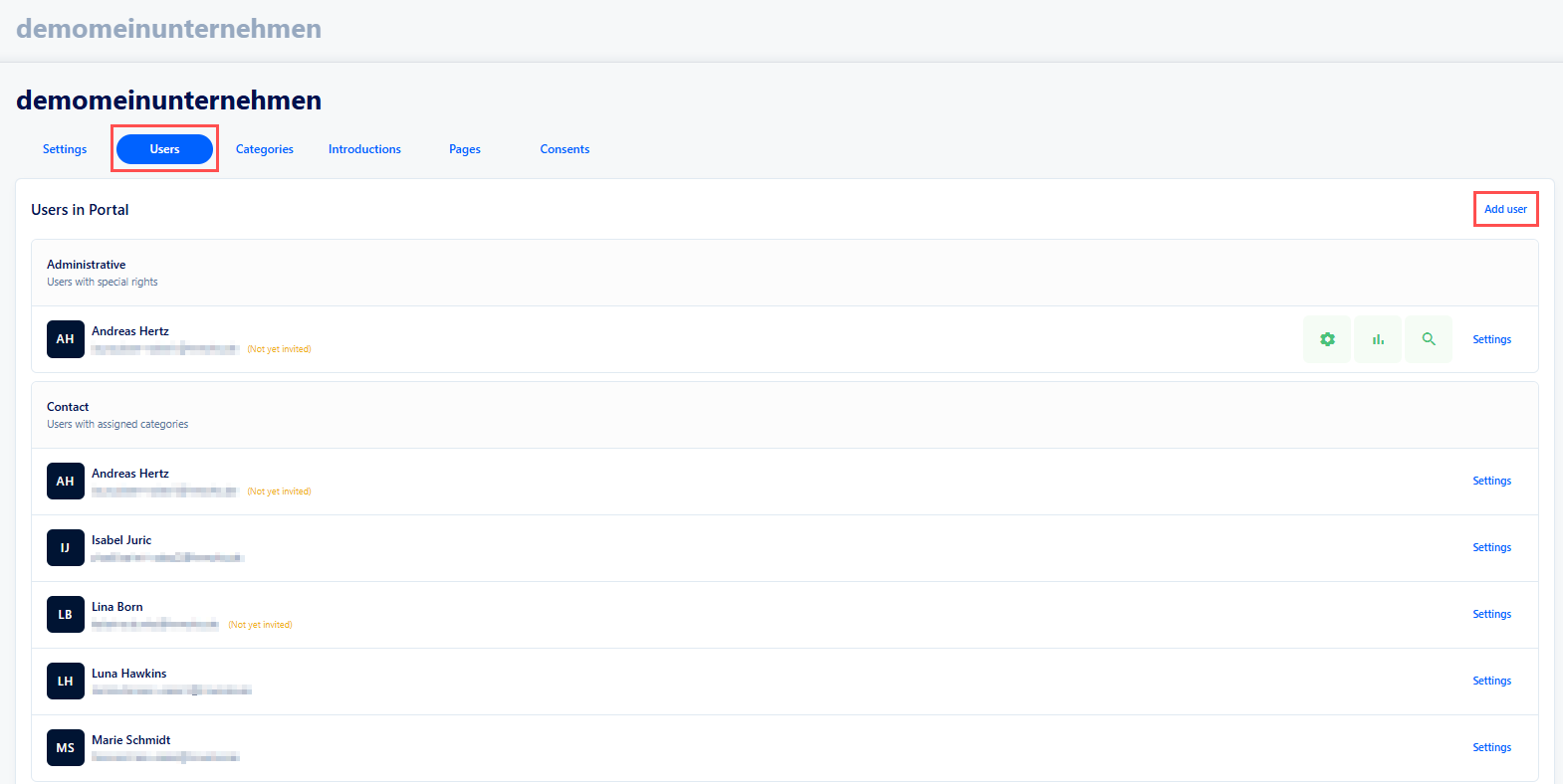The height and width of the screenshot is (784, 1563).
Task: Click the LH avatar for Luna Hawkins
Action: point(66,682)
